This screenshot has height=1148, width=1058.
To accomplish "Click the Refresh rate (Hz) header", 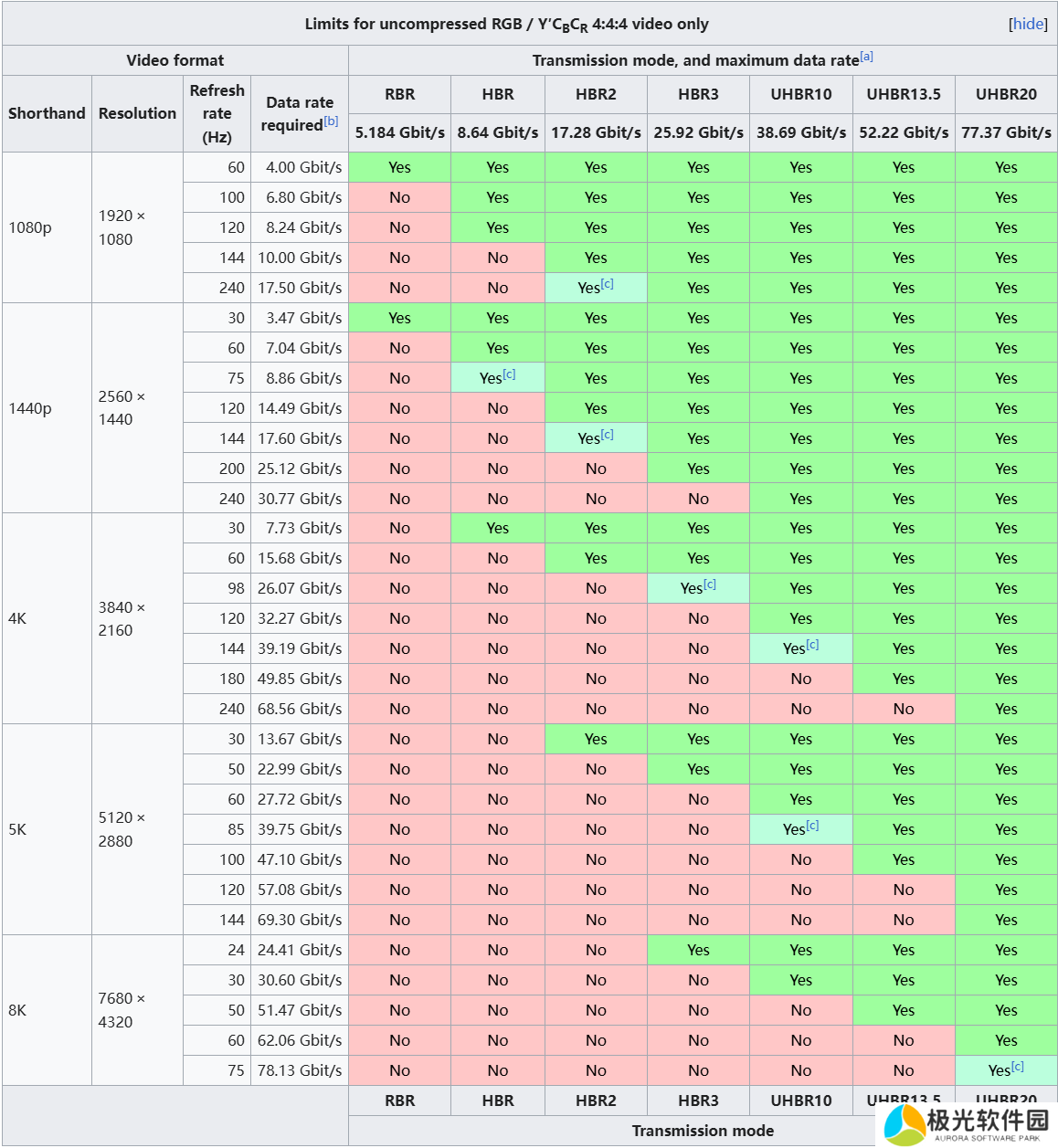I will (x=217, y=113).
